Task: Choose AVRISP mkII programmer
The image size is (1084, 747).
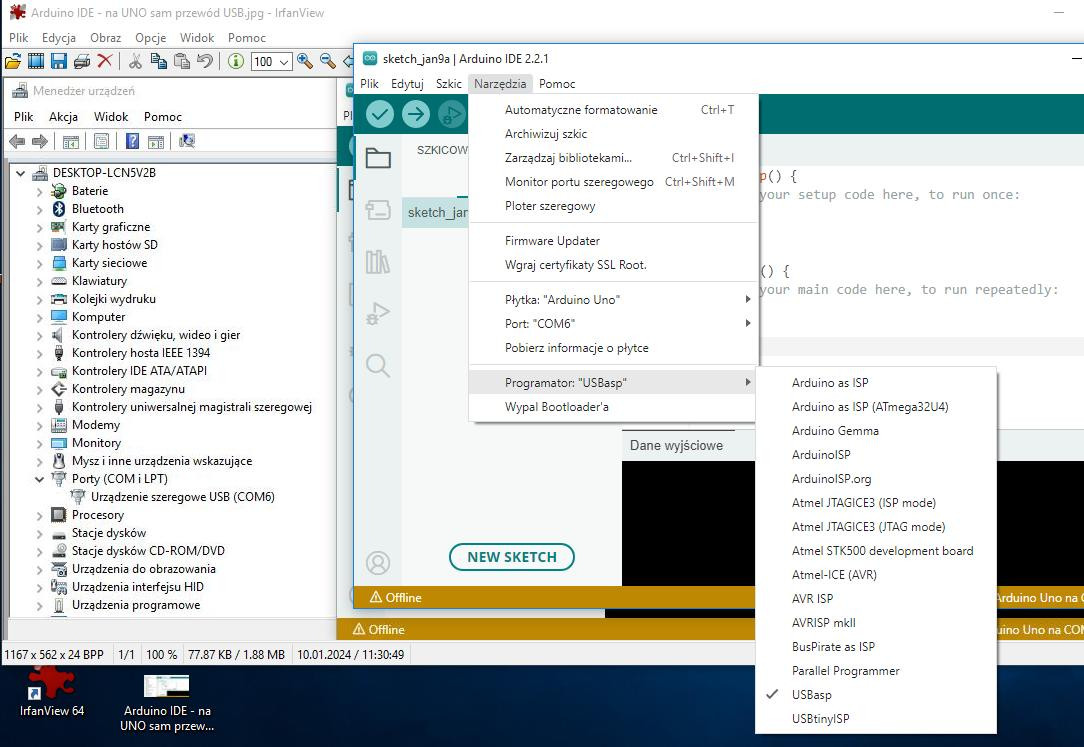Action: tap(822, 622)
